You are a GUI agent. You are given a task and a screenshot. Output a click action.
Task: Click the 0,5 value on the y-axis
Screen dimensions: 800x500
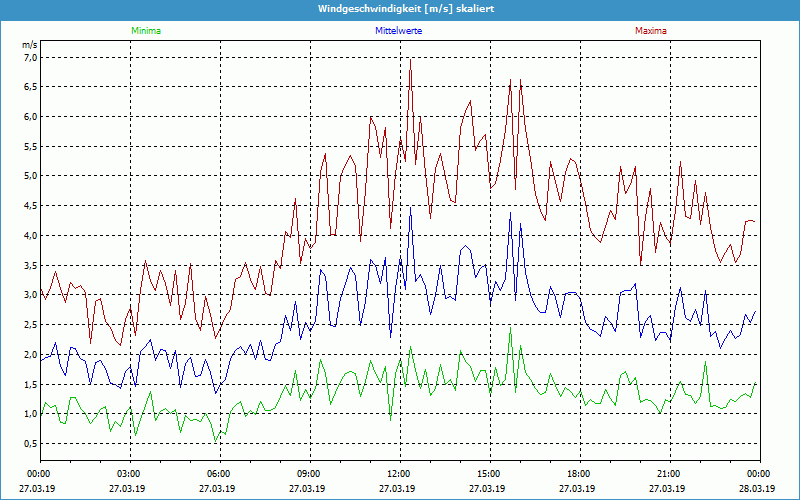pos(29,443)
